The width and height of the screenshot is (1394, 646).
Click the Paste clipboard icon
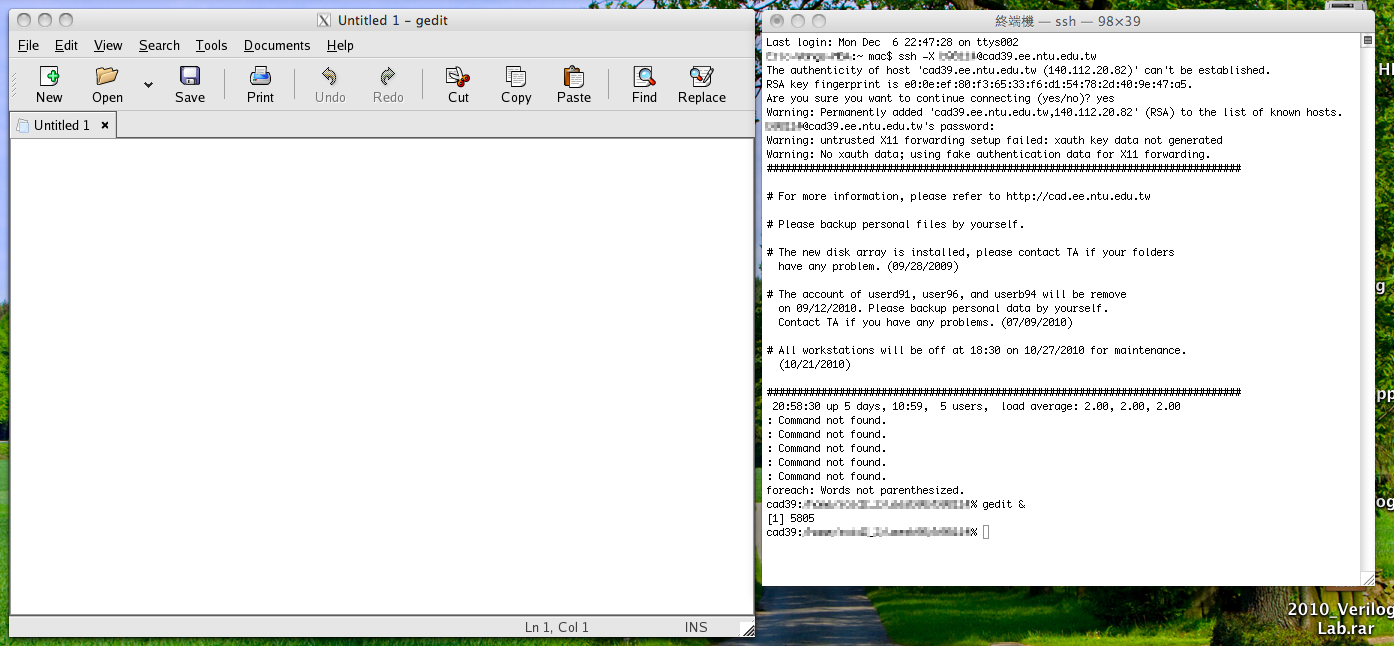coord(574,77)
